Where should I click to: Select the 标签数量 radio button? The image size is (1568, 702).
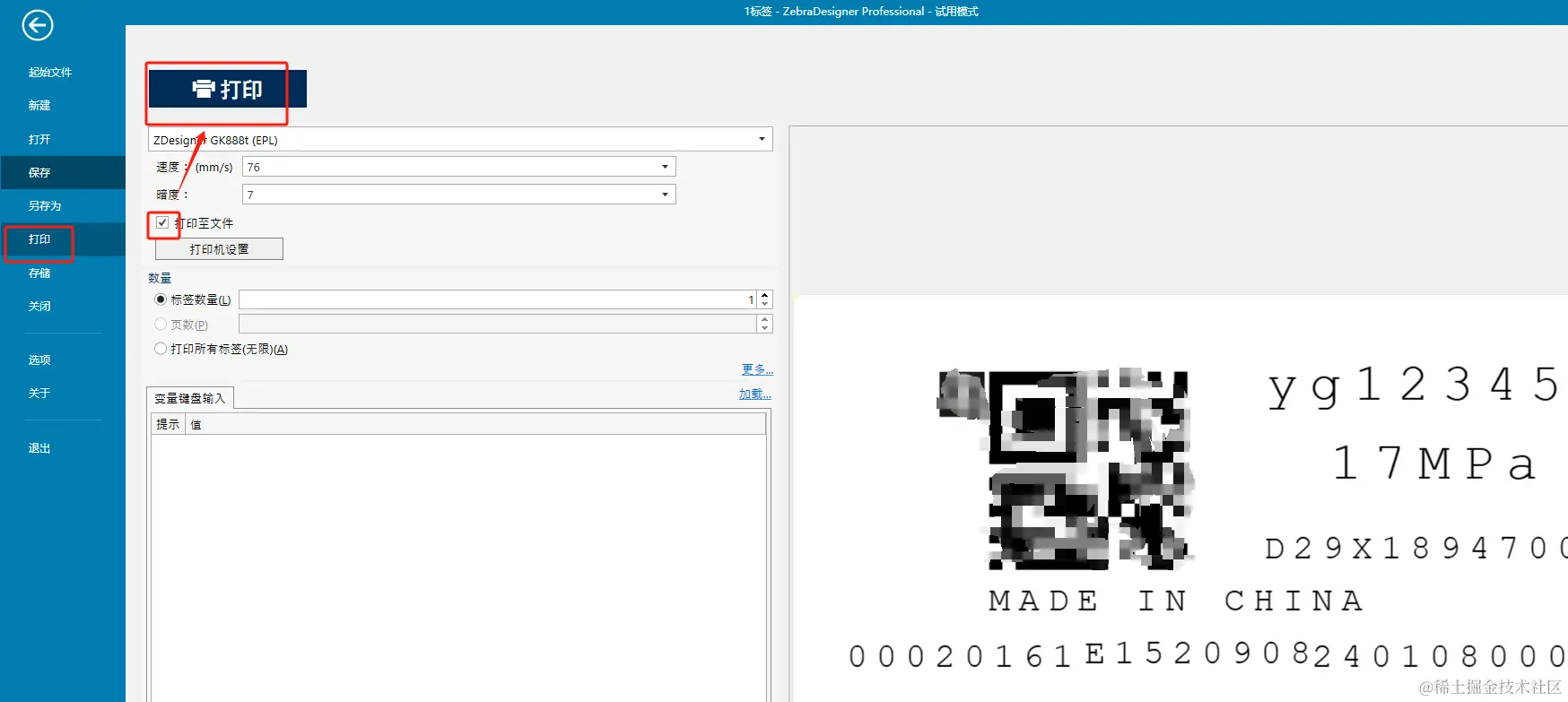(161, 299)
